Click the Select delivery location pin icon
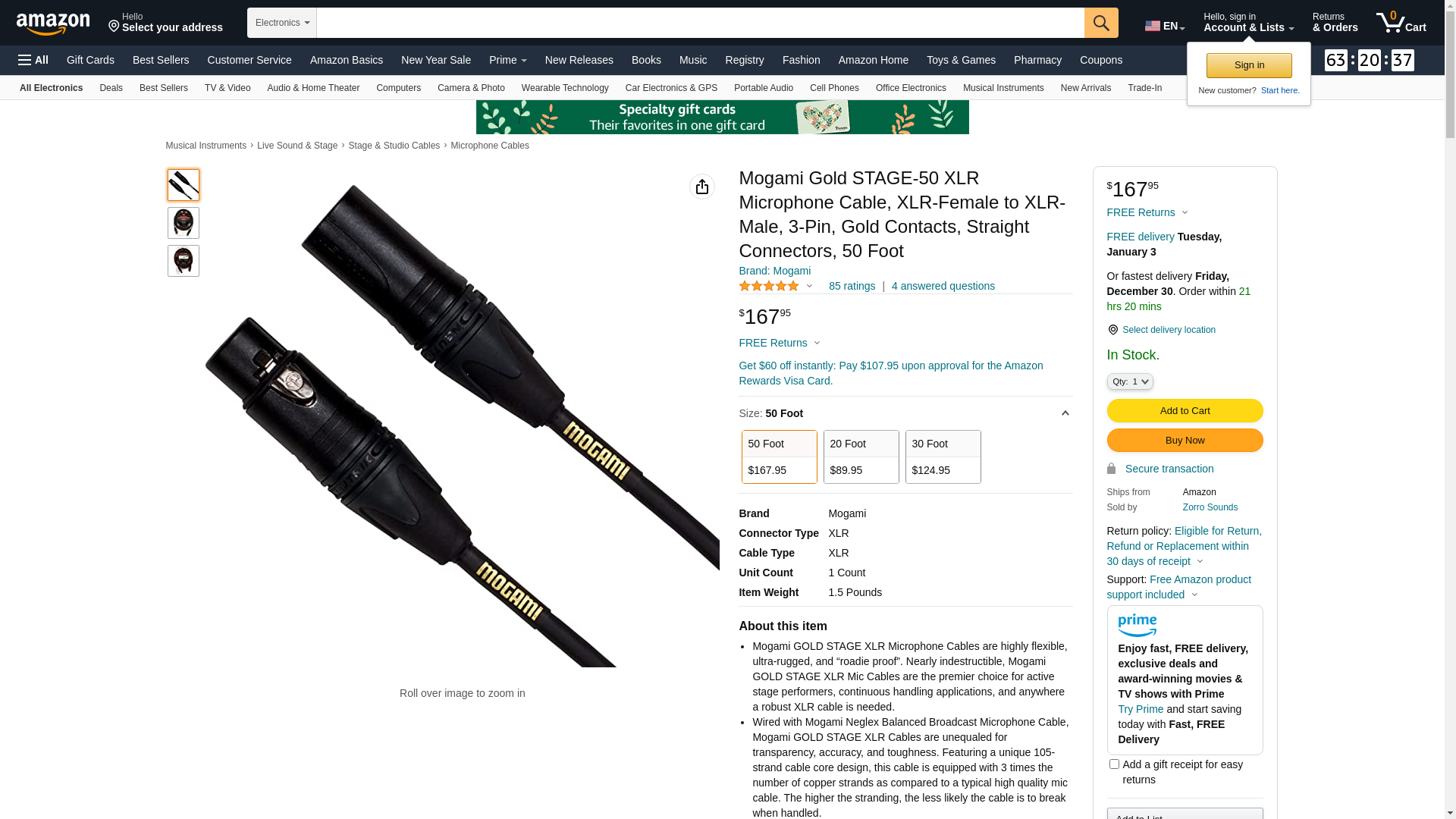 coord(1112,330)
